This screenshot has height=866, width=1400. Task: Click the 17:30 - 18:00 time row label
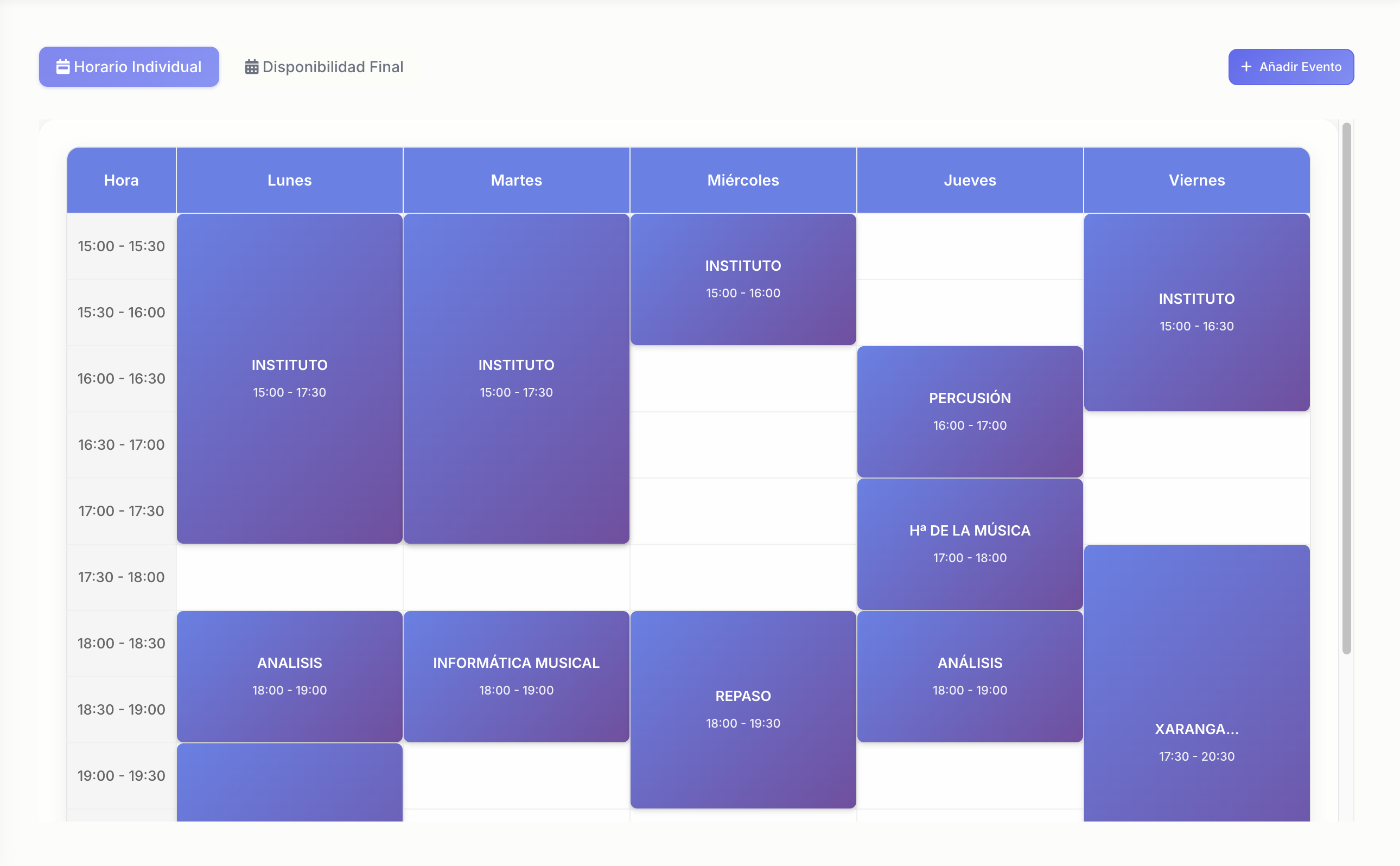pos(121,577)
